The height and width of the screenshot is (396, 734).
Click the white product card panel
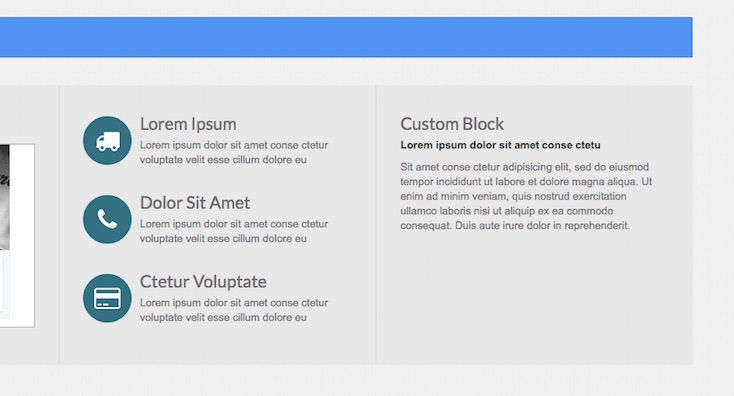pos(17,235)
